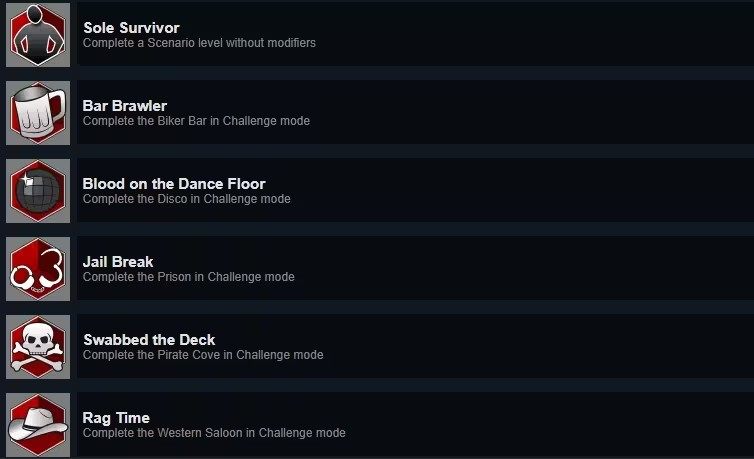This screenshot has height=459, width=754.
Task: Select the Prison Challenge mode description
Action: [x=189, y=277]
